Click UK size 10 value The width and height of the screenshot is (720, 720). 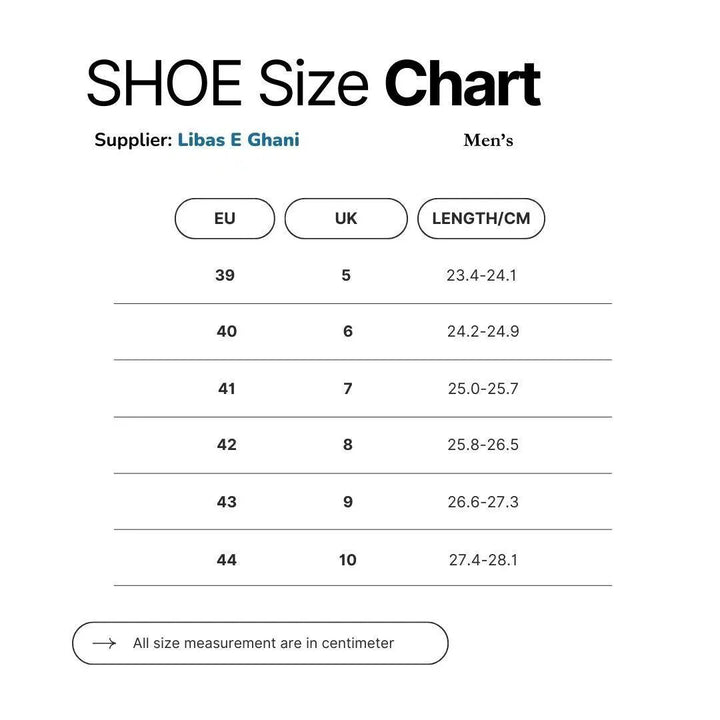point(347,560)
